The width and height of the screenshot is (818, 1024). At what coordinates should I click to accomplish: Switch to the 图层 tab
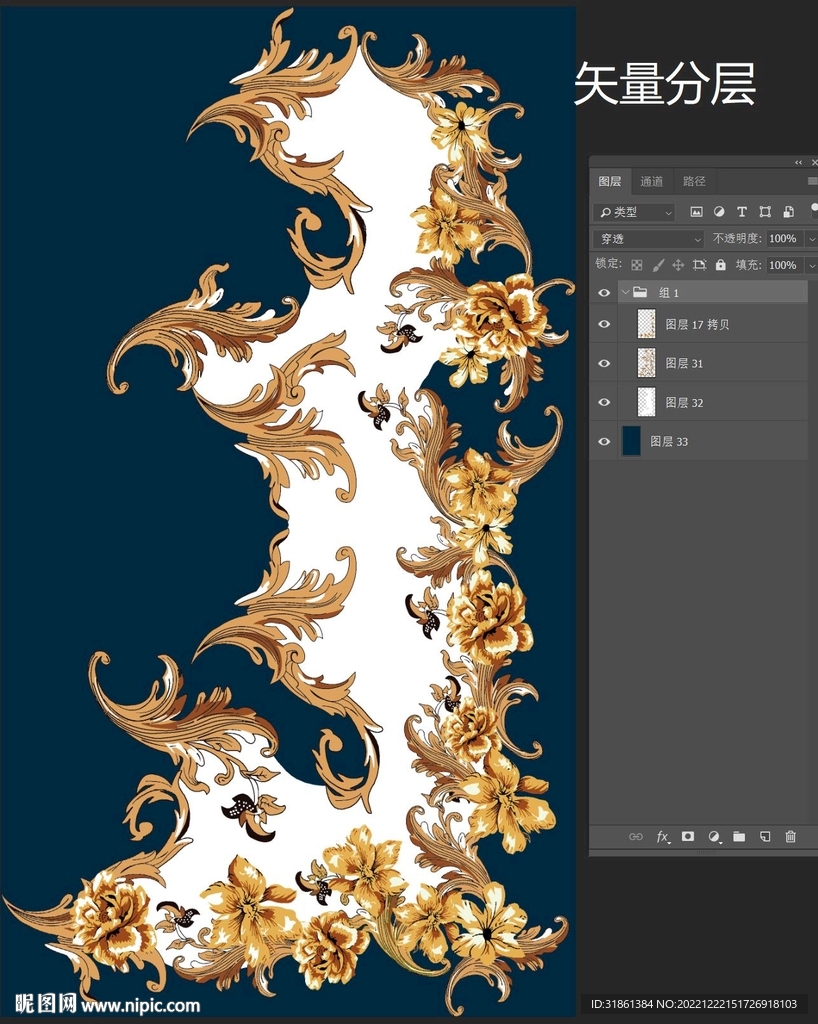click(x=610, y=181)
